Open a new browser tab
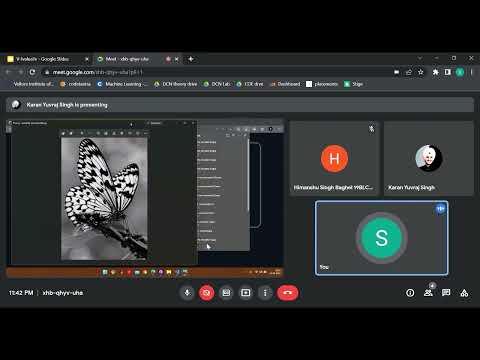The image size is (480, 360). click(x=191, y=59)
